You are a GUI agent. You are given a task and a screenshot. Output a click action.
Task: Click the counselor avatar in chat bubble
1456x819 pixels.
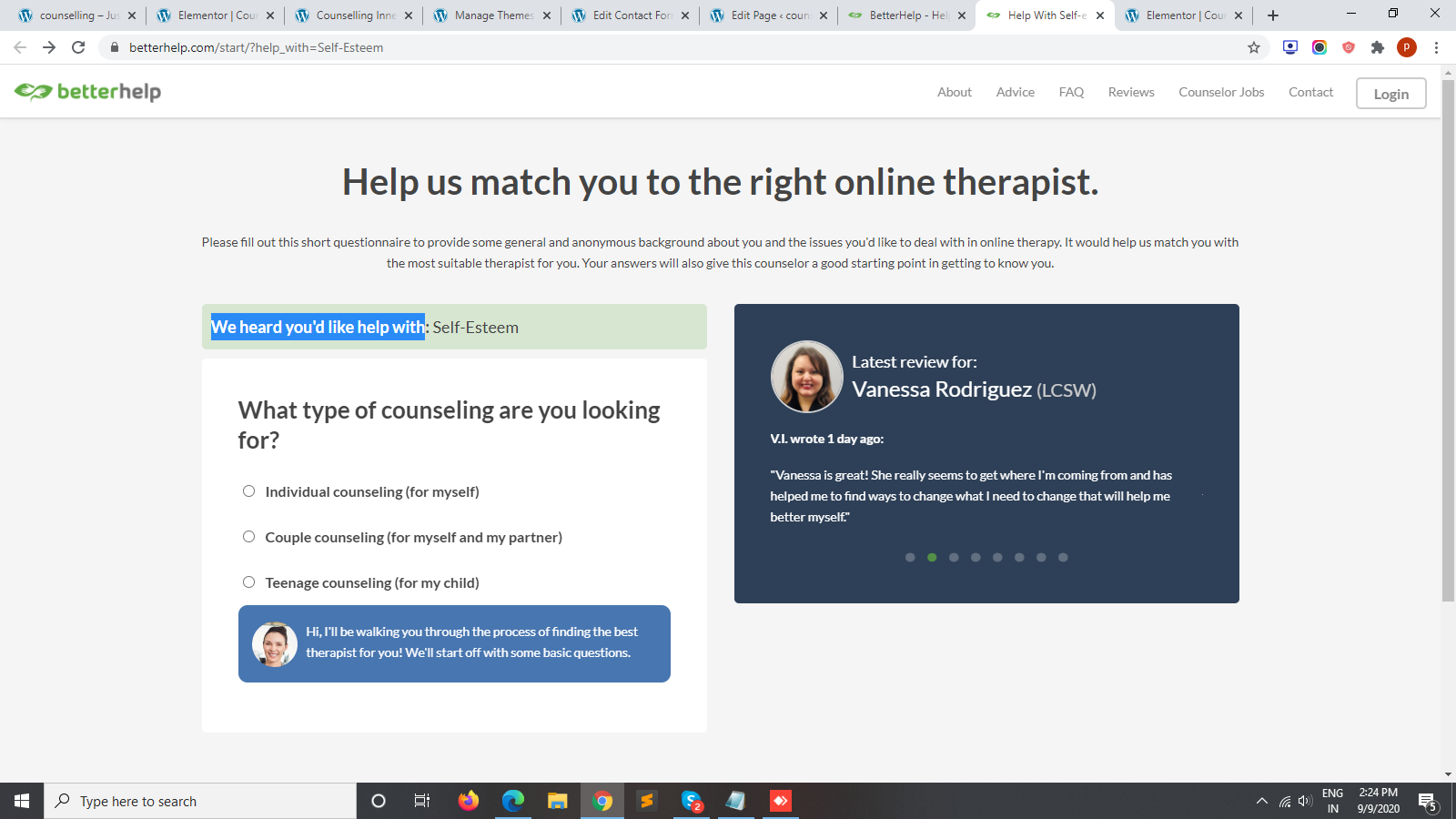[275, 644]
